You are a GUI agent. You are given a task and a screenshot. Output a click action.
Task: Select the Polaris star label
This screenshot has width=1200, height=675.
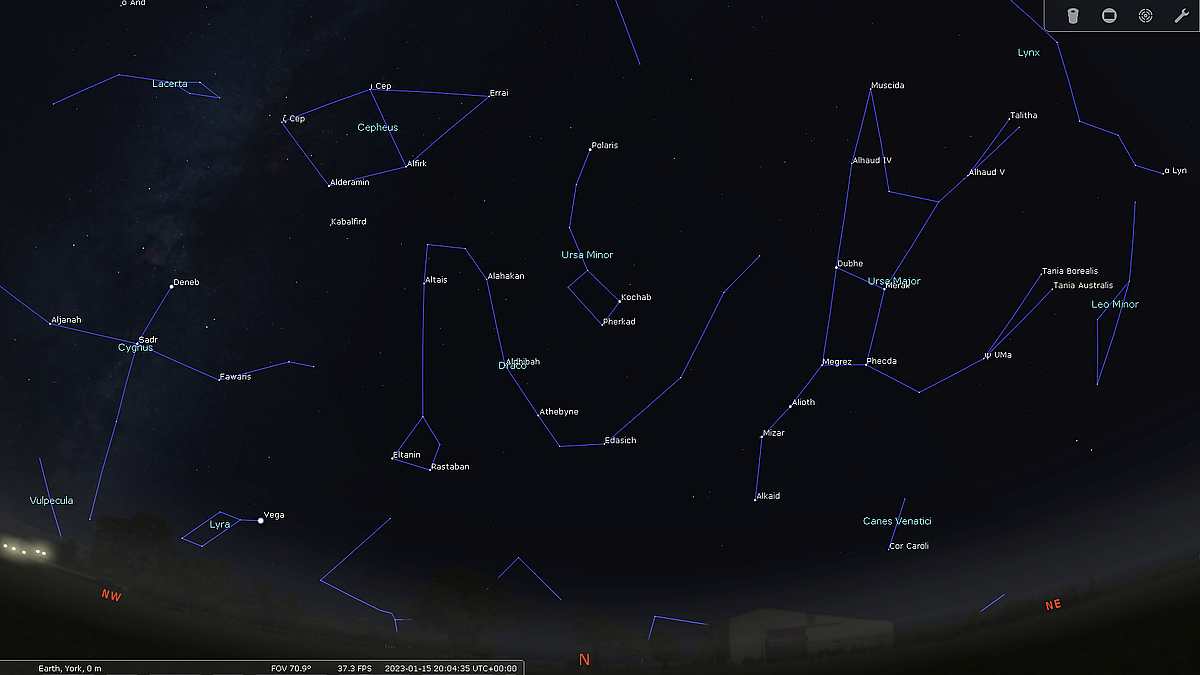[605, 146]
